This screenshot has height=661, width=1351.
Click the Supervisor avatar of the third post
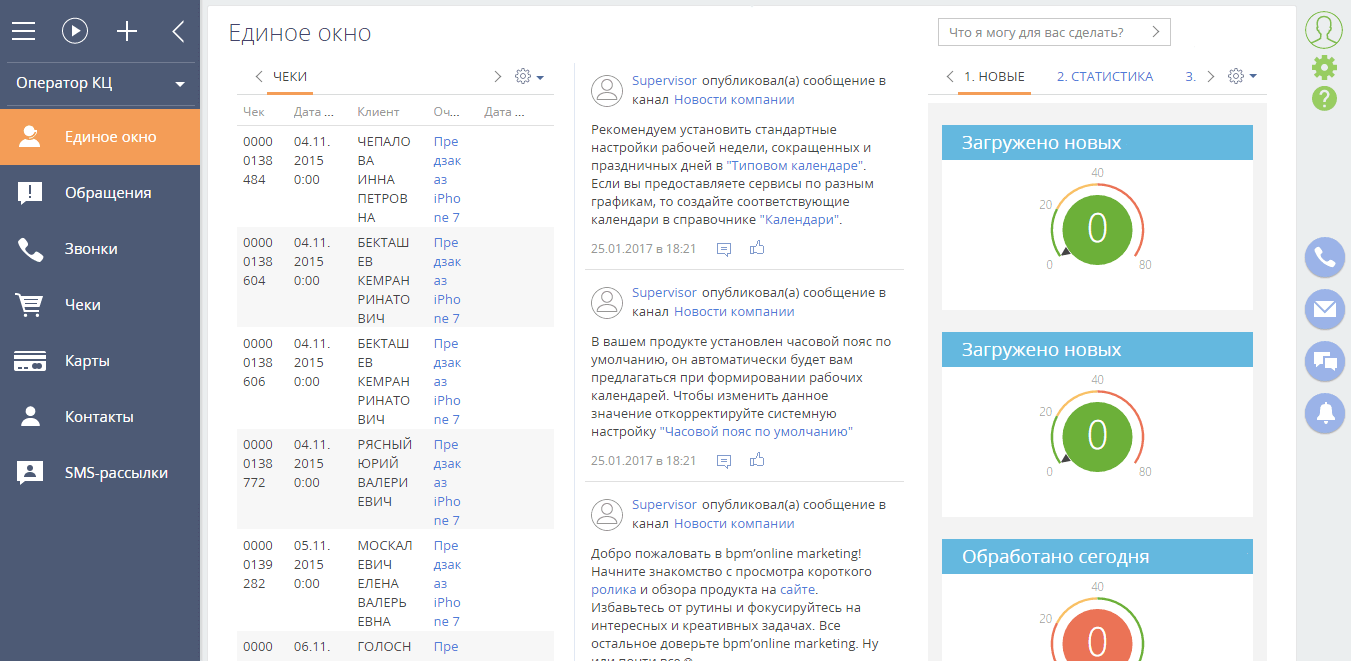tap(607, 515)
